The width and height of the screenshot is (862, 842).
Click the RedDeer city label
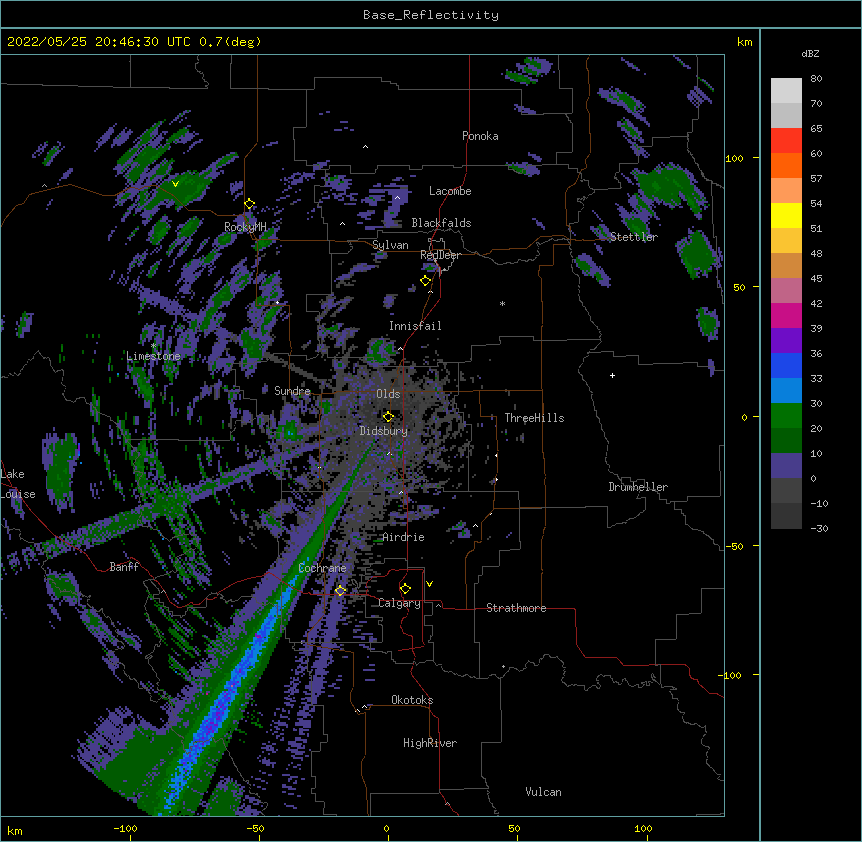440,255
